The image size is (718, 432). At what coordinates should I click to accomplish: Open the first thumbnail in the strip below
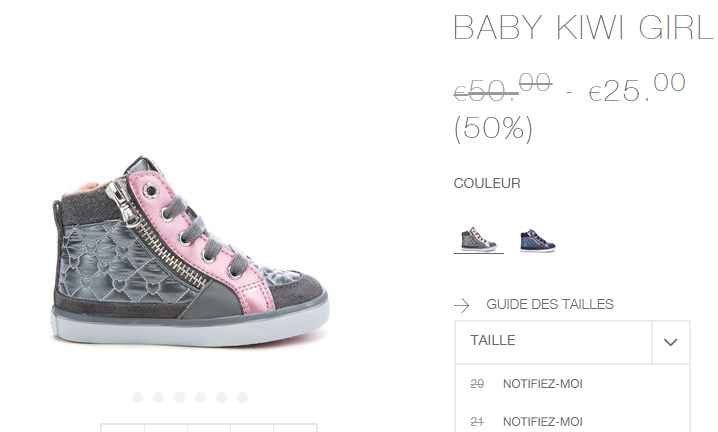click(122, 428)
